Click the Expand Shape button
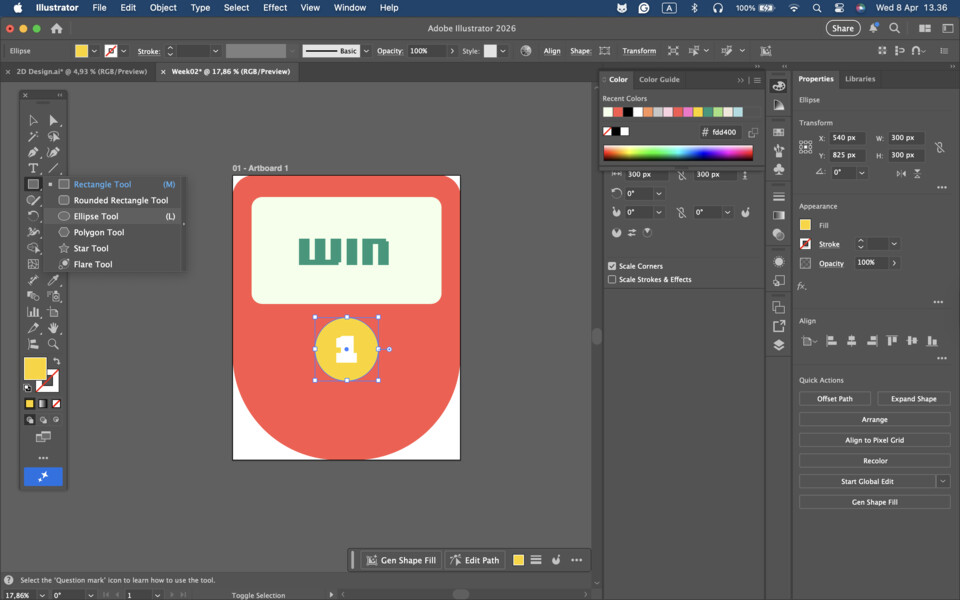This screenshot has width=960, height=600. [913, 399]
